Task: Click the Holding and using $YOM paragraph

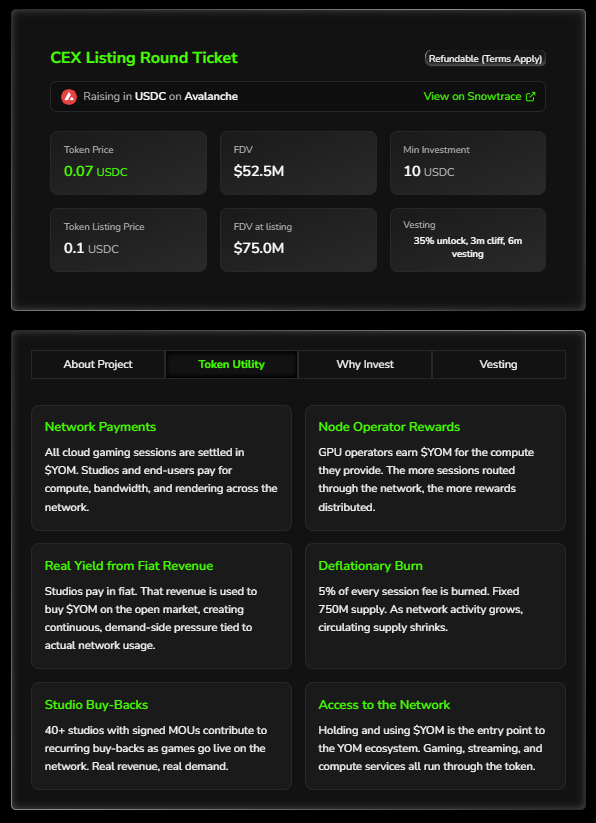Action: click(x=432, y=748)
